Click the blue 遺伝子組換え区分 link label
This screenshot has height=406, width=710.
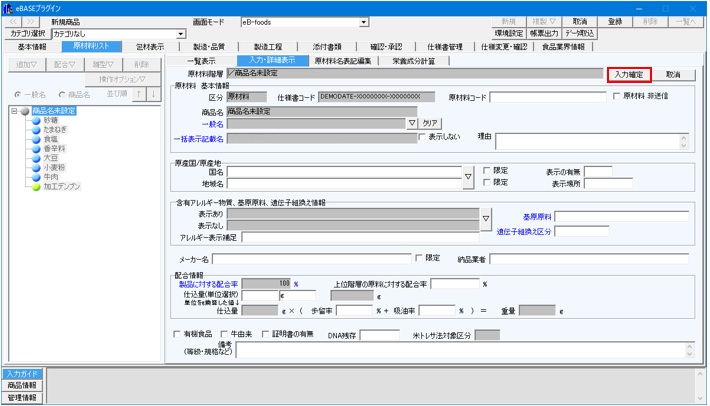523,232
